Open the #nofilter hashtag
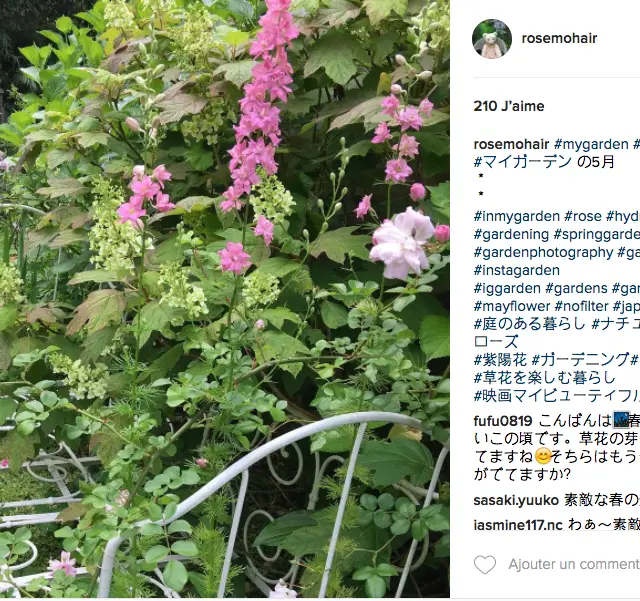 tap(582, 306)
